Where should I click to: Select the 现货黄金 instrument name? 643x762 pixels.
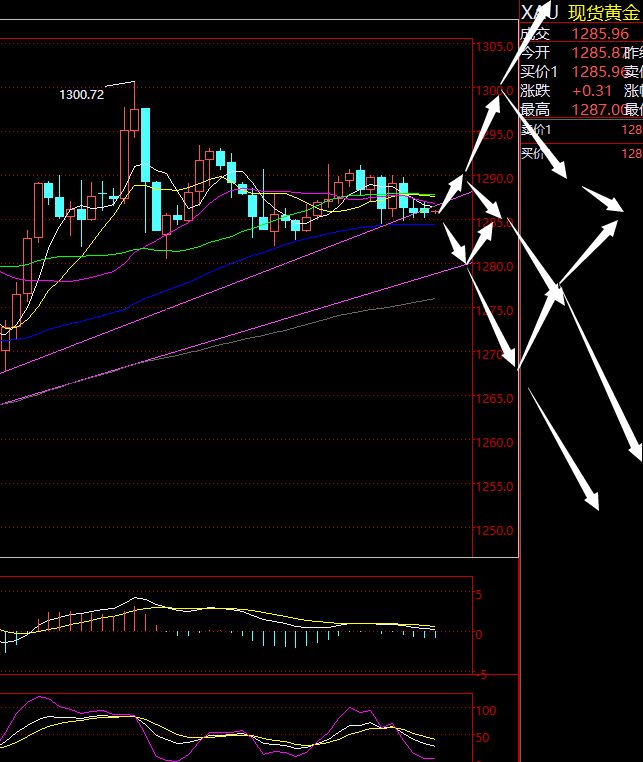point(604,13)
